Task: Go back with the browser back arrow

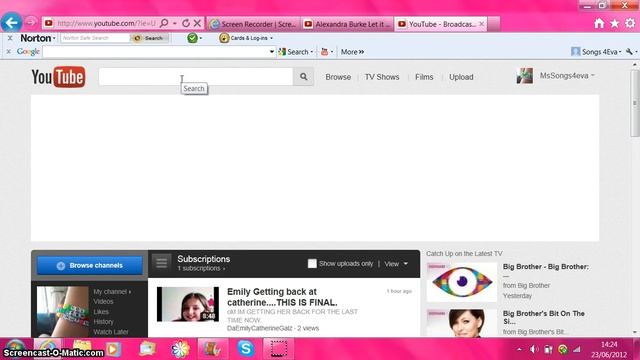Action: [11, 22]
